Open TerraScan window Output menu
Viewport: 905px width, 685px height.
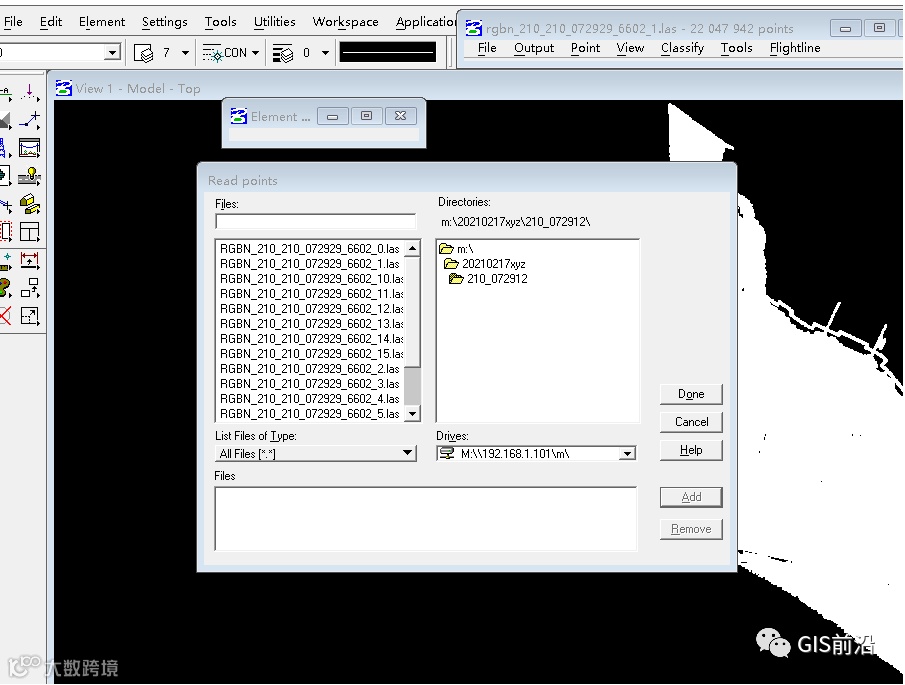534,48
